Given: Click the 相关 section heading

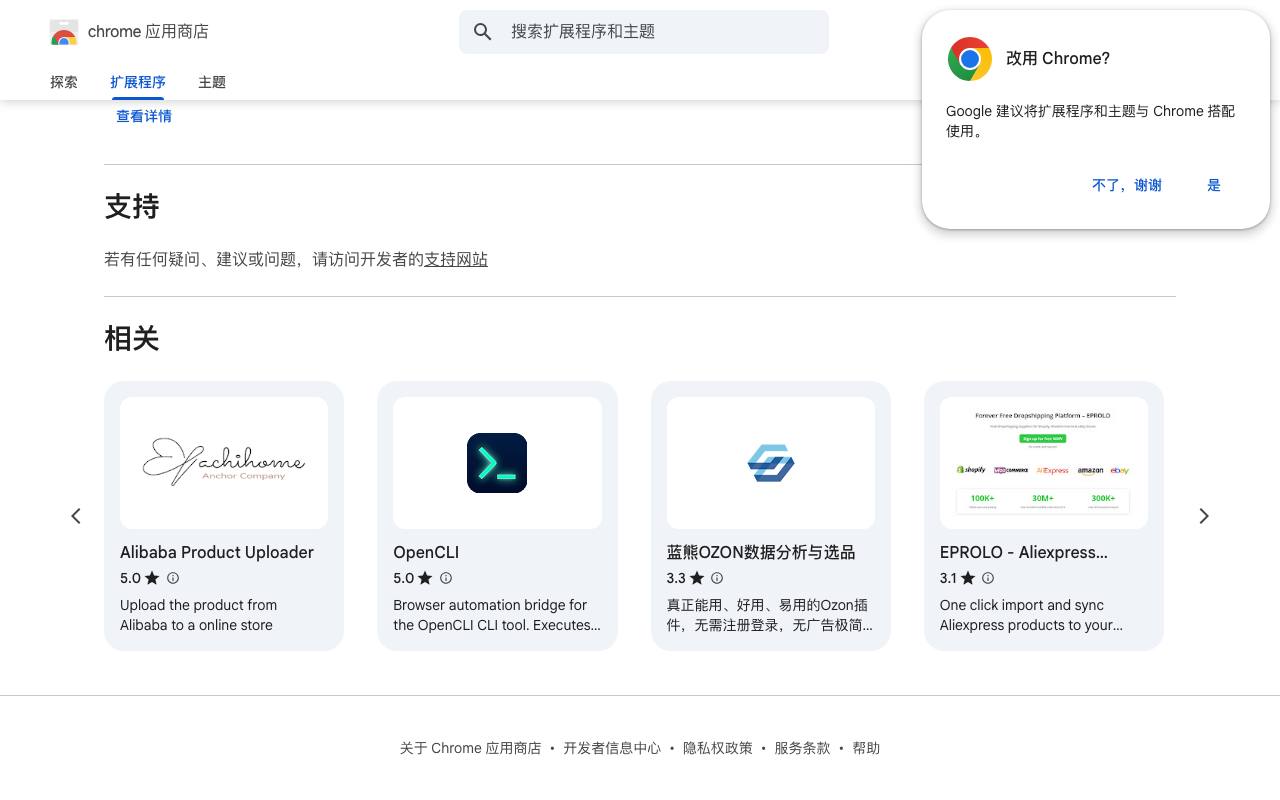Looking at the screenshot, I should pos(132,339).
